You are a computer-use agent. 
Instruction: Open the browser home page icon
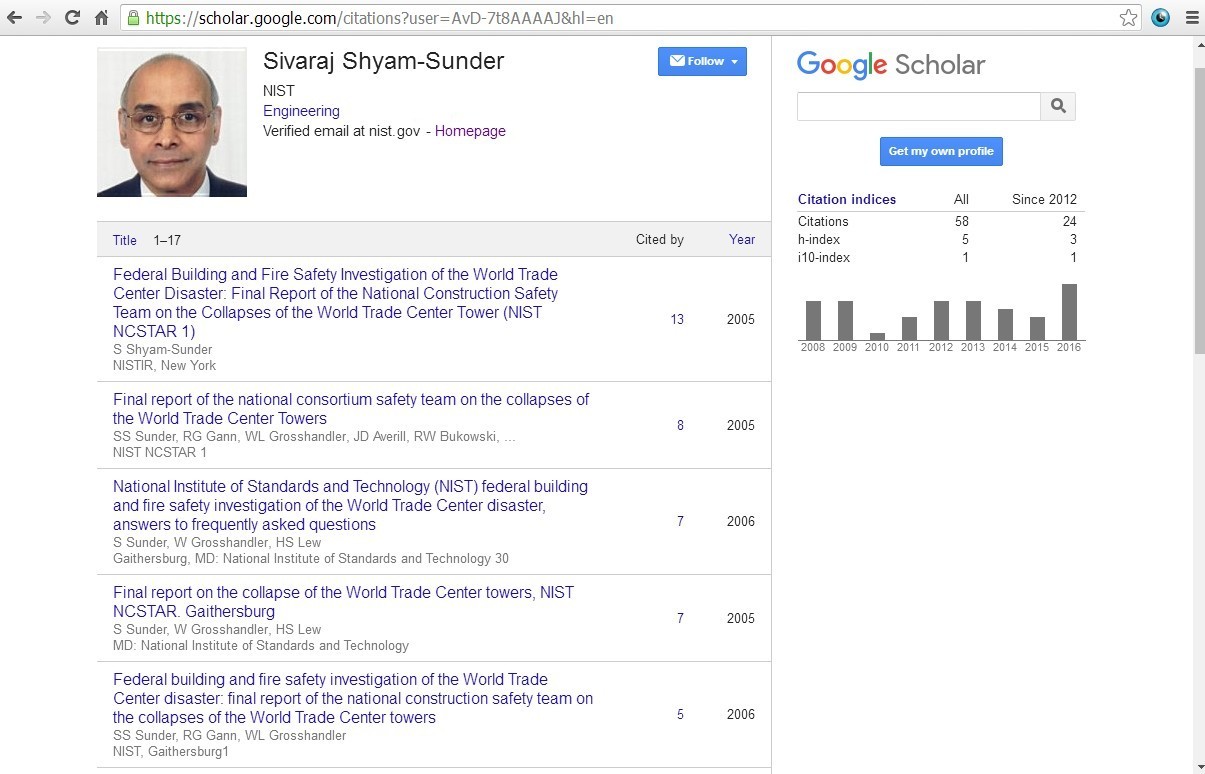pyautogui.click(x=101, y=17)
